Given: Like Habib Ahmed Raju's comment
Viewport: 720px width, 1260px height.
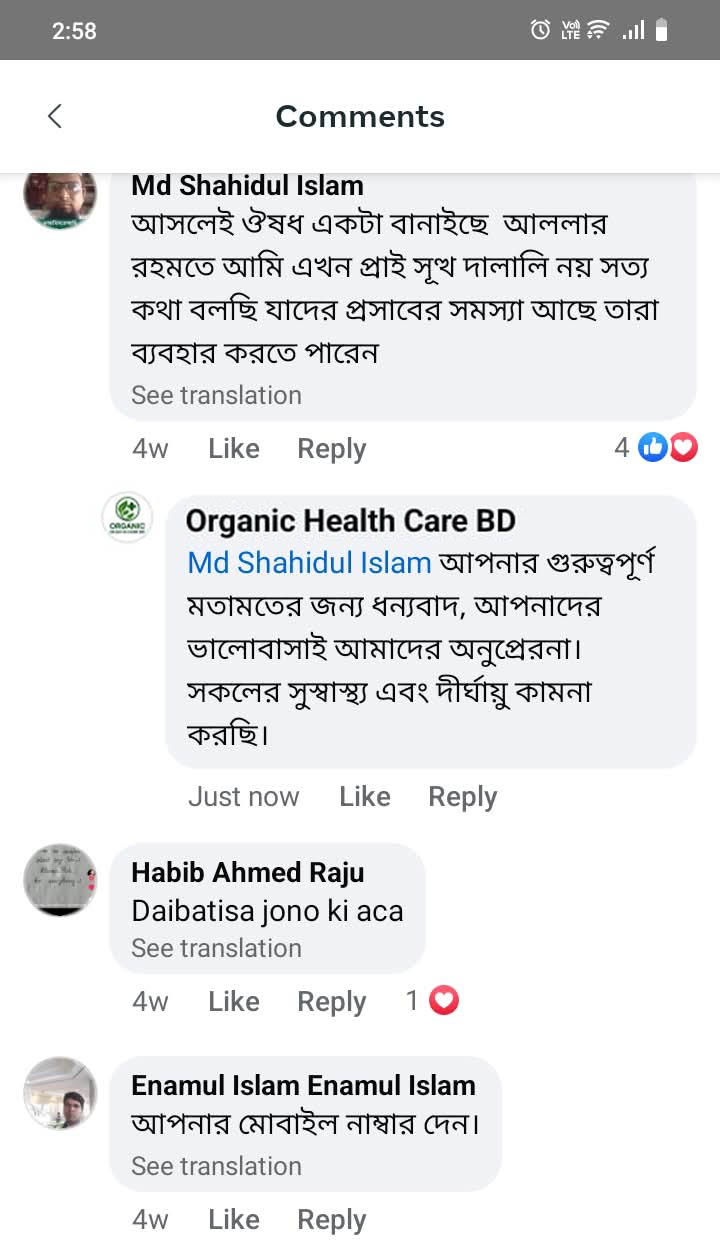Looking at the screenshot, I should 233,1002.
